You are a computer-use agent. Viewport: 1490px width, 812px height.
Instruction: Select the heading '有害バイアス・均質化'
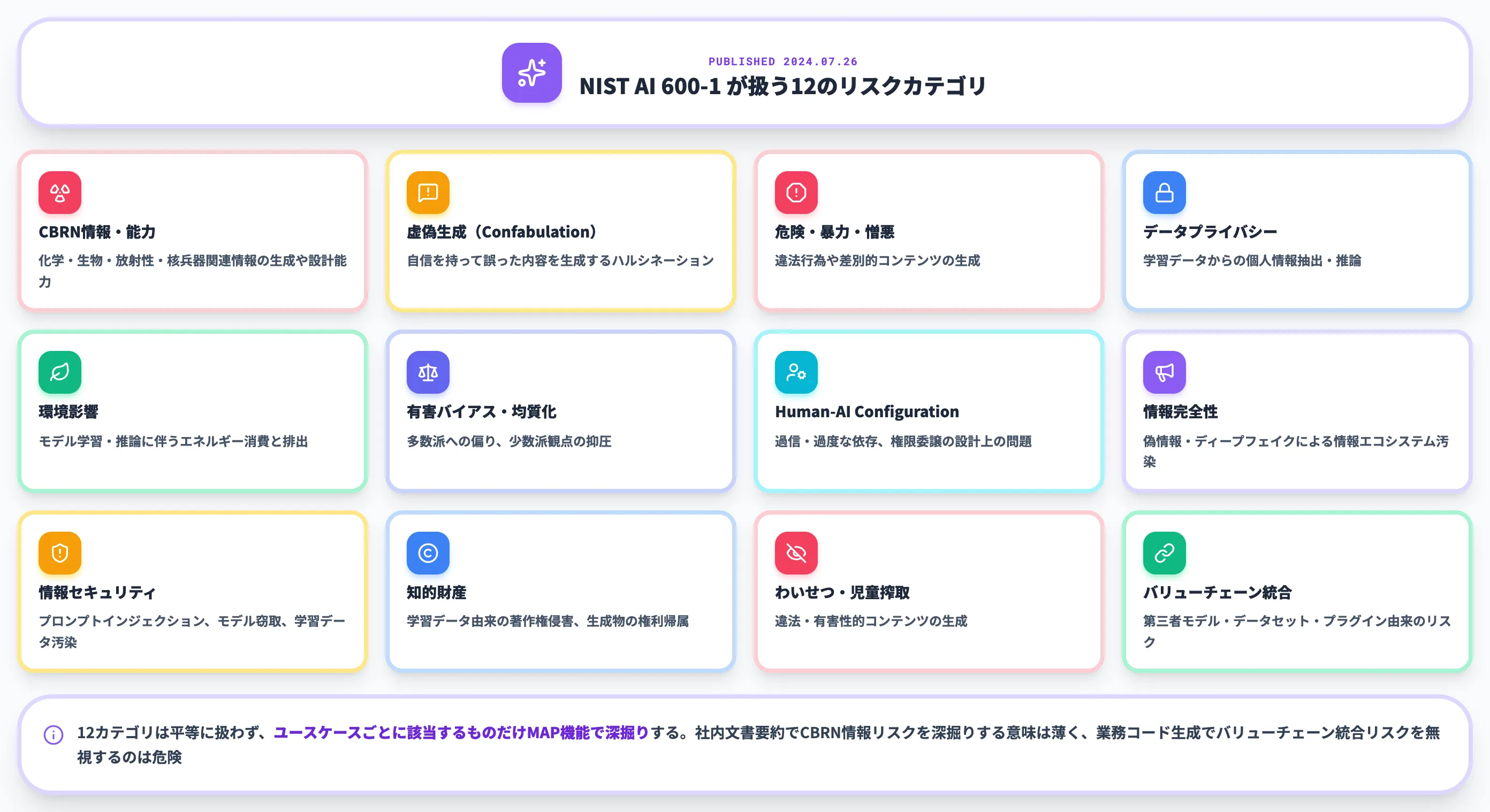pos(481,411)
